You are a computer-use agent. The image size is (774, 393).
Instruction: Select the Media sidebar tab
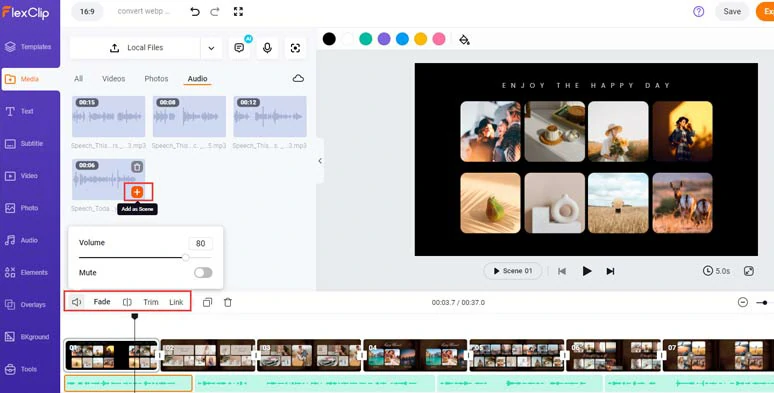(30, 79)
